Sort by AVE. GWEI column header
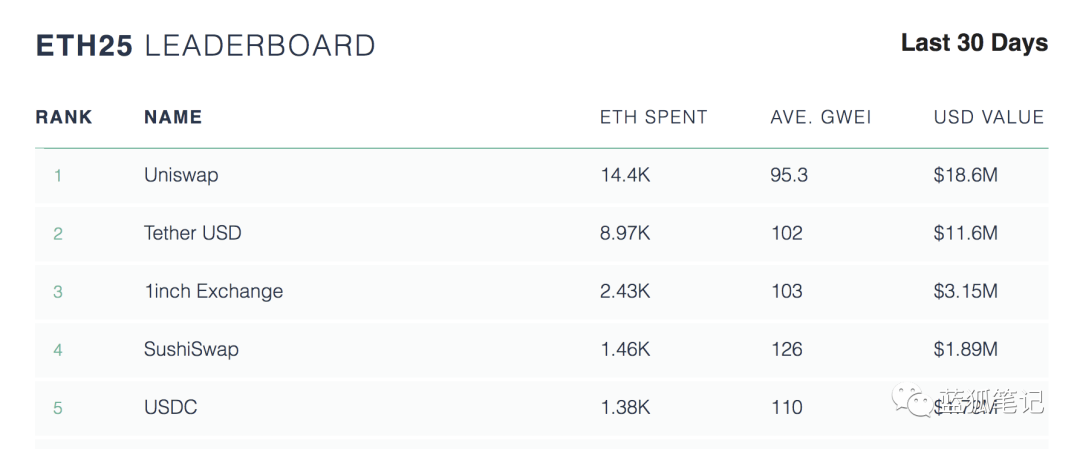The image size is (1080, 449). coord(821,117)
